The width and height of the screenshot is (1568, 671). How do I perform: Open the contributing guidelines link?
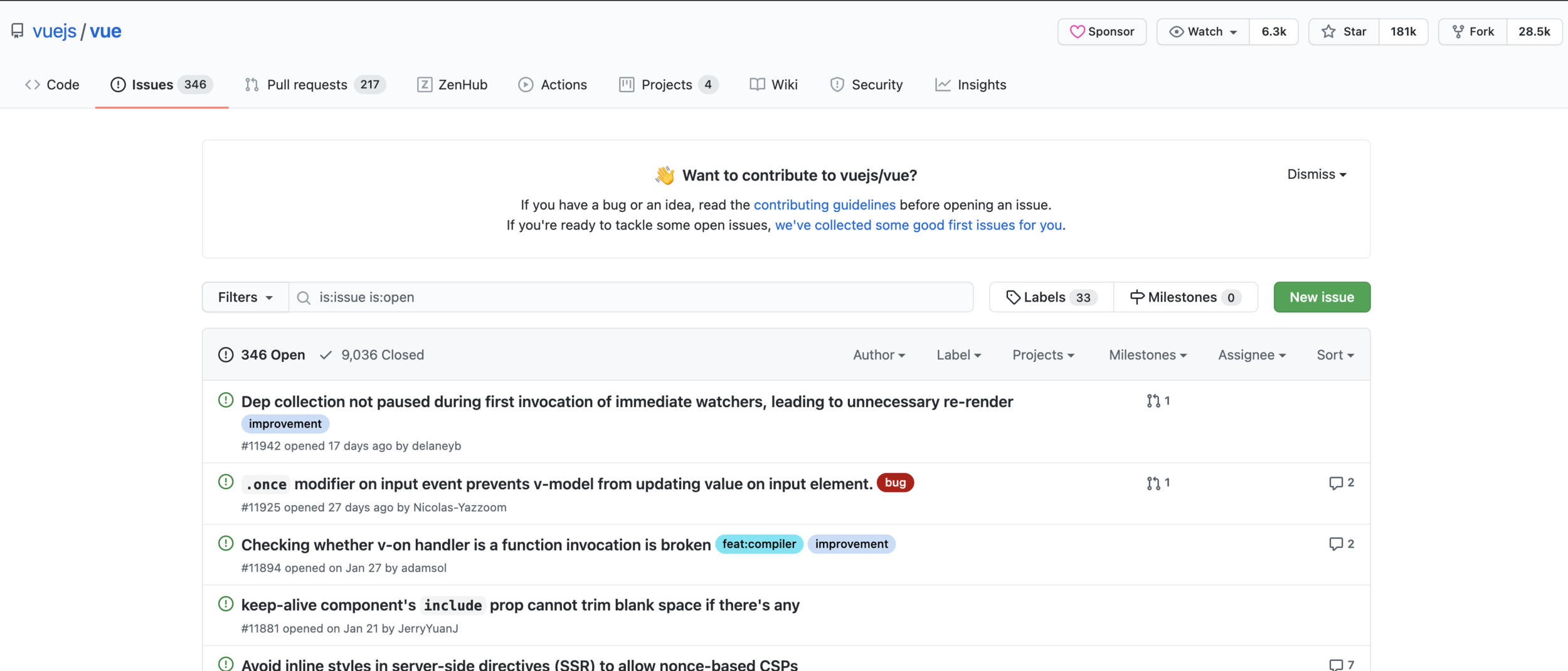pos(824,205)
